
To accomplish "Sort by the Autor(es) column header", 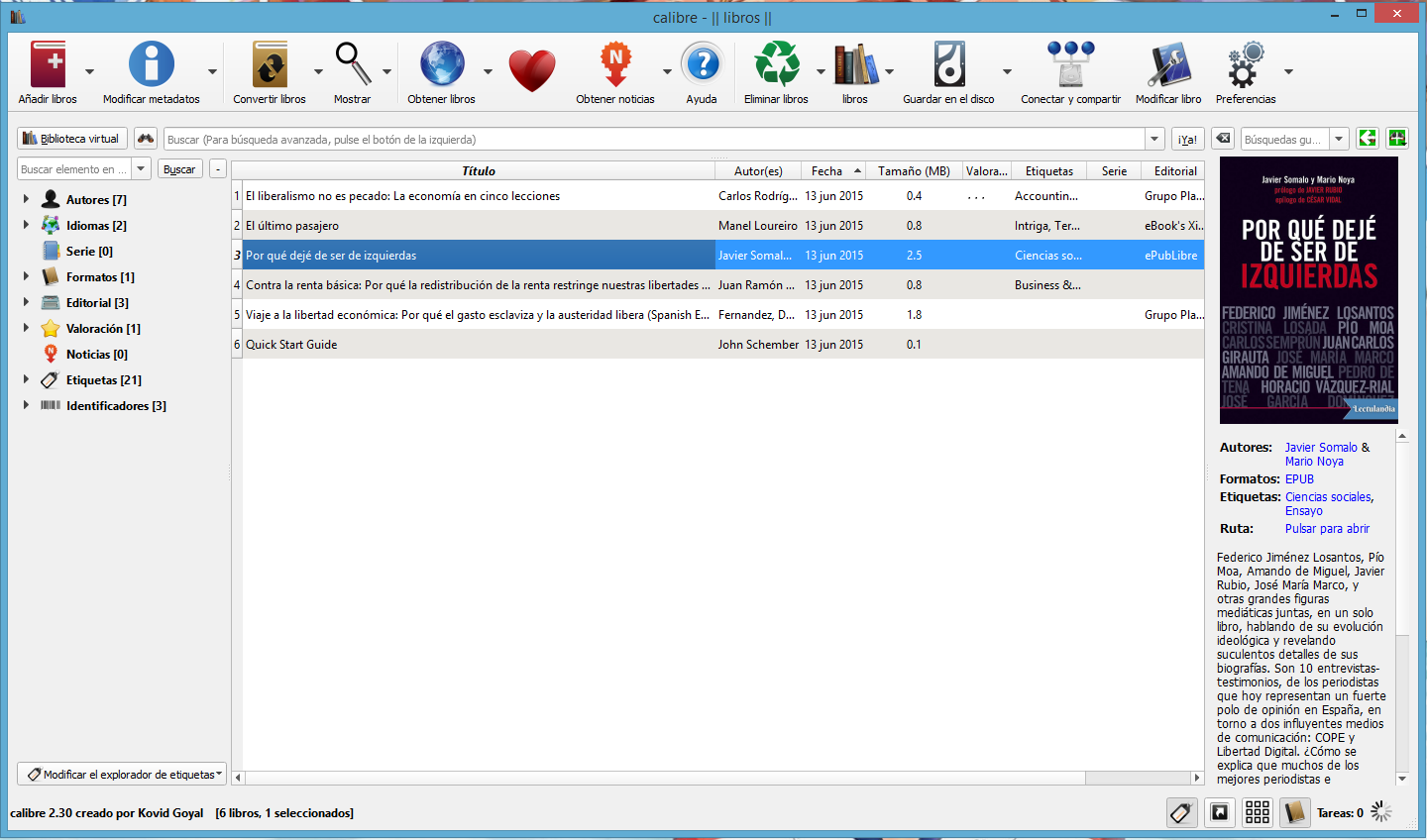I will pyautogui.click(x=758, y=171).
